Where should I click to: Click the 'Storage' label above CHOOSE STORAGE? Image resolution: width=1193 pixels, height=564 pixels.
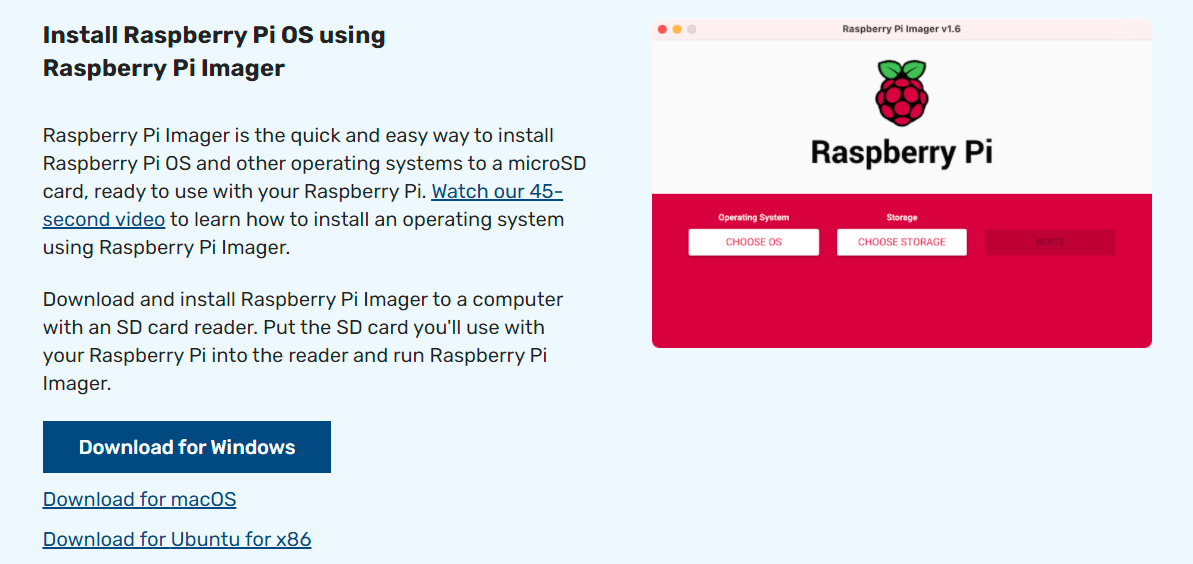(901, 217)
